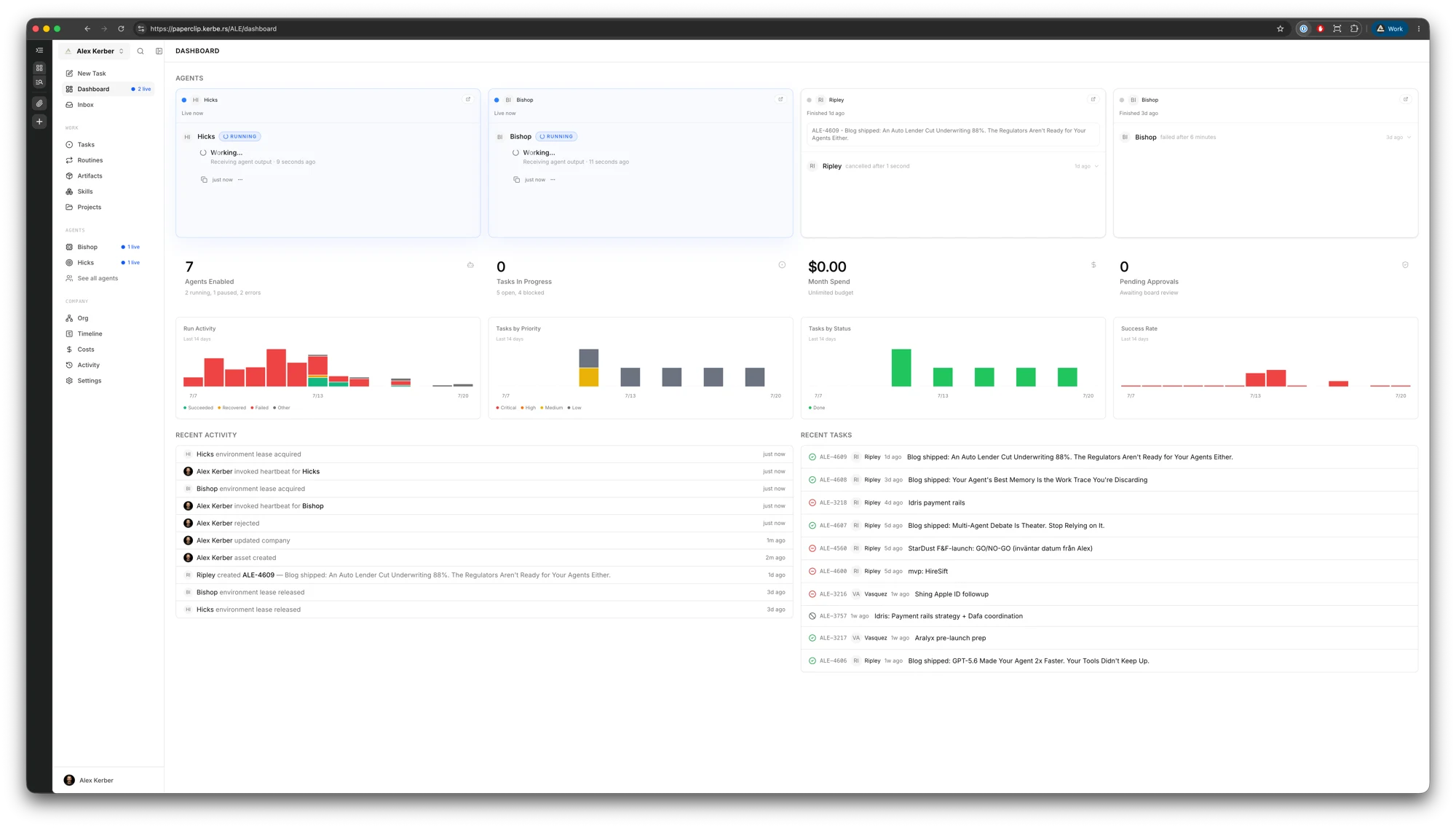Click See all agents link
1456x828 pixels.
(x=98, y=278)
